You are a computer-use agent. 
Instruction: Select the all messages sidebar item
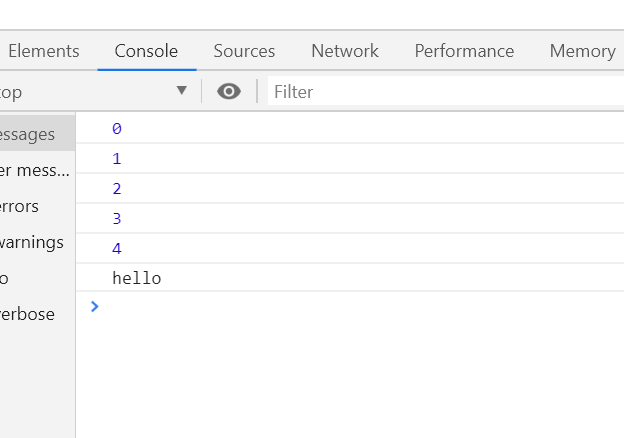[28, 134]
